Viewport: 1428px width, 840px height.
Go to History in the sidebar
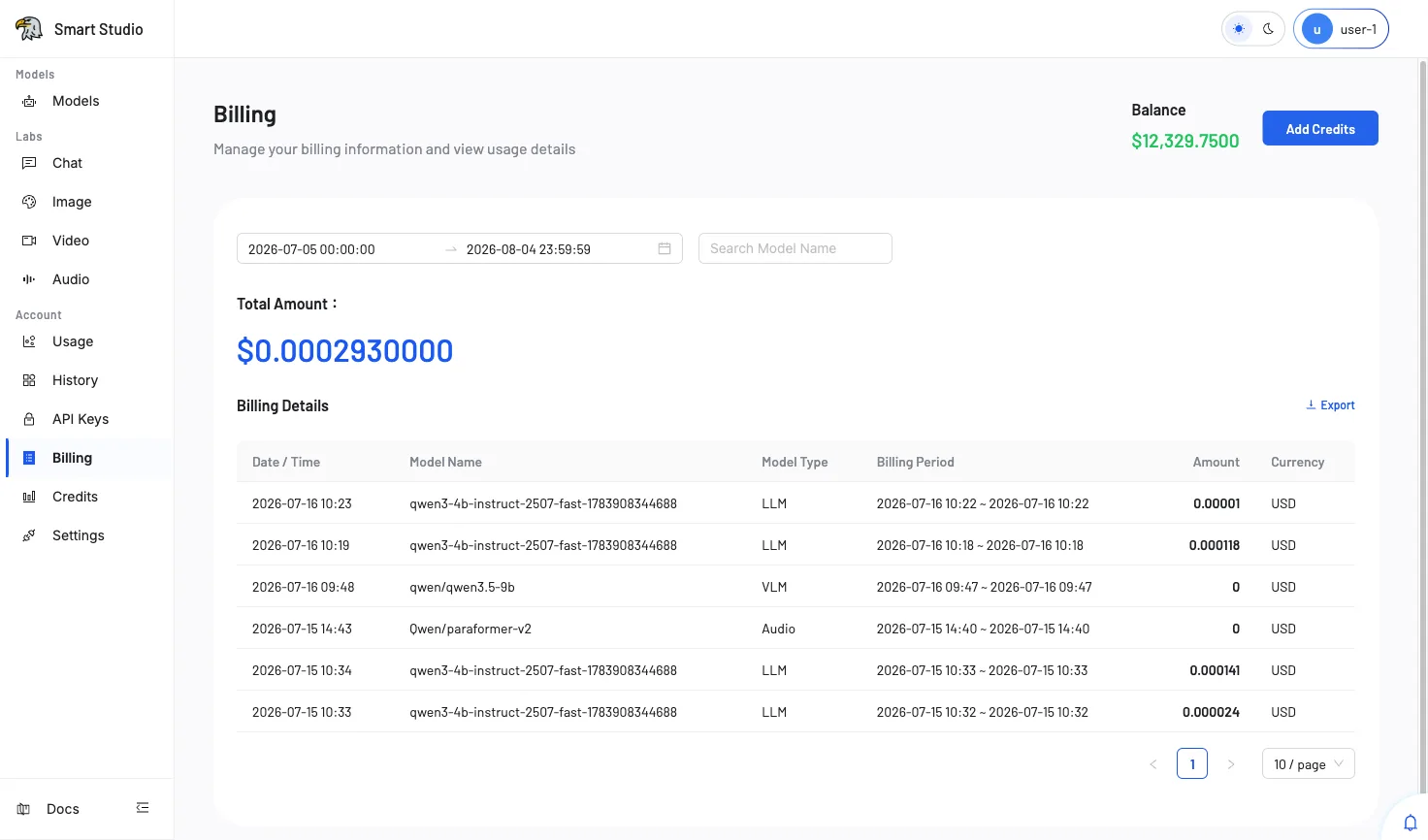click(89, 380)
